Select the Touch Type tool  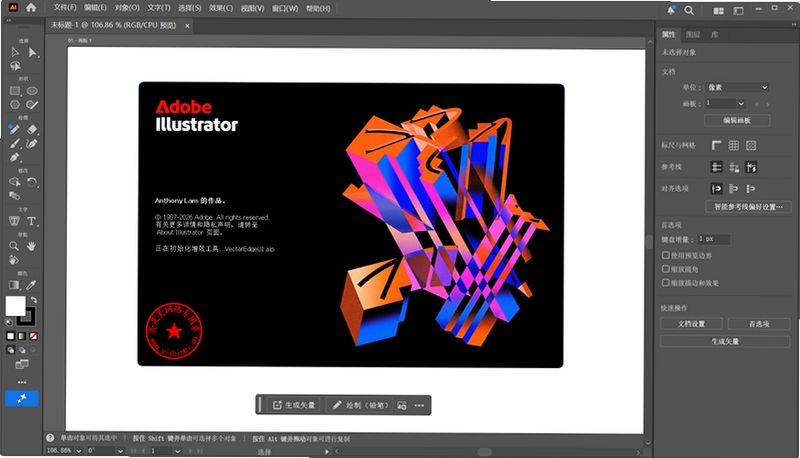(x=14, y=221)
